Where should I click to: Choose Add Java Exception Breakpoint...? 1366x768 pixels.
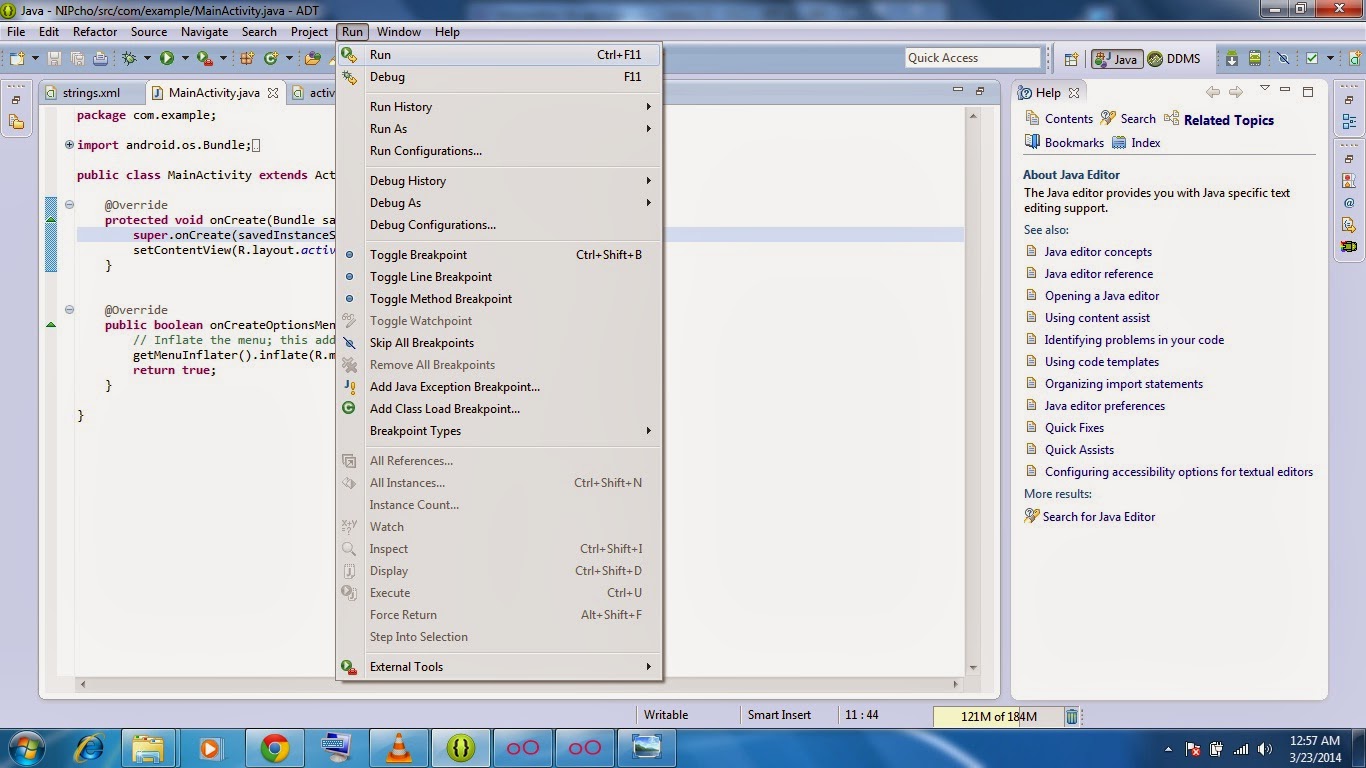(x=499, y=387)
